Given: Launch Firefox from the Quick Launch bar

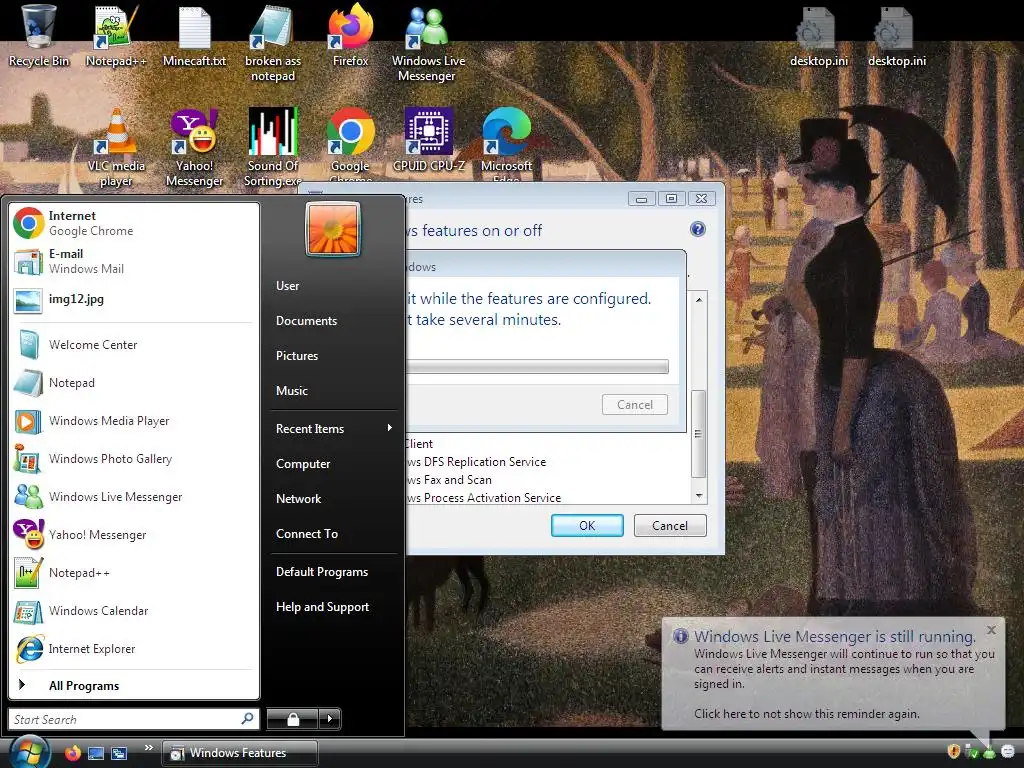Looking at the screenshot, I should (72, 753).
